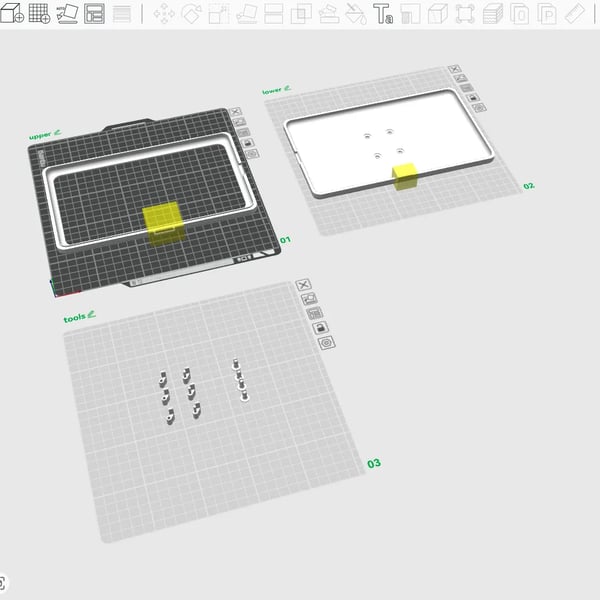Click the Arrange all objects toolbar icon
Viewport: 600px width, 600px height.
tap(94, 13)
